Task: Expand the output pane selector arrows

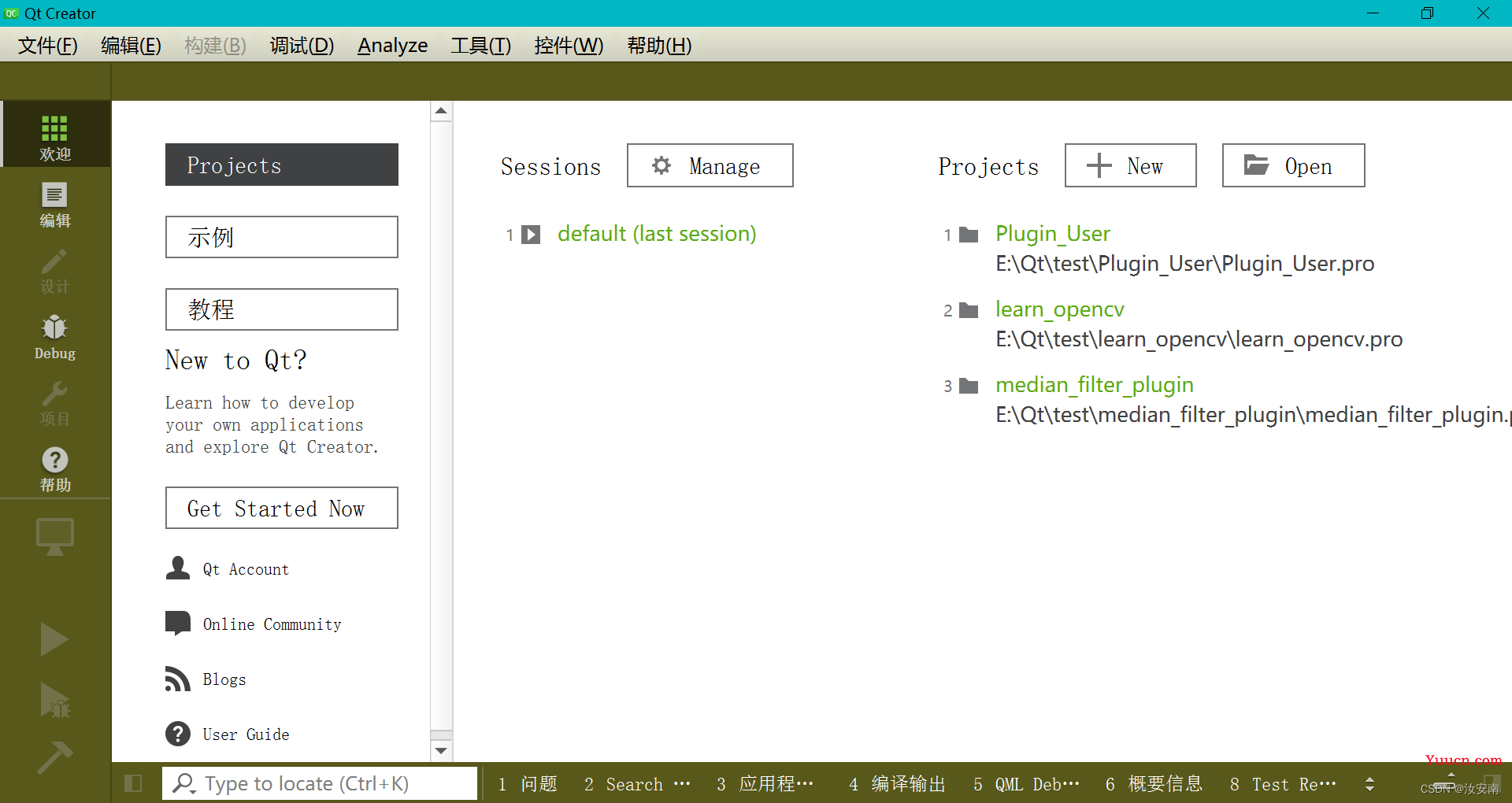Action: (x=1369, y=784)
